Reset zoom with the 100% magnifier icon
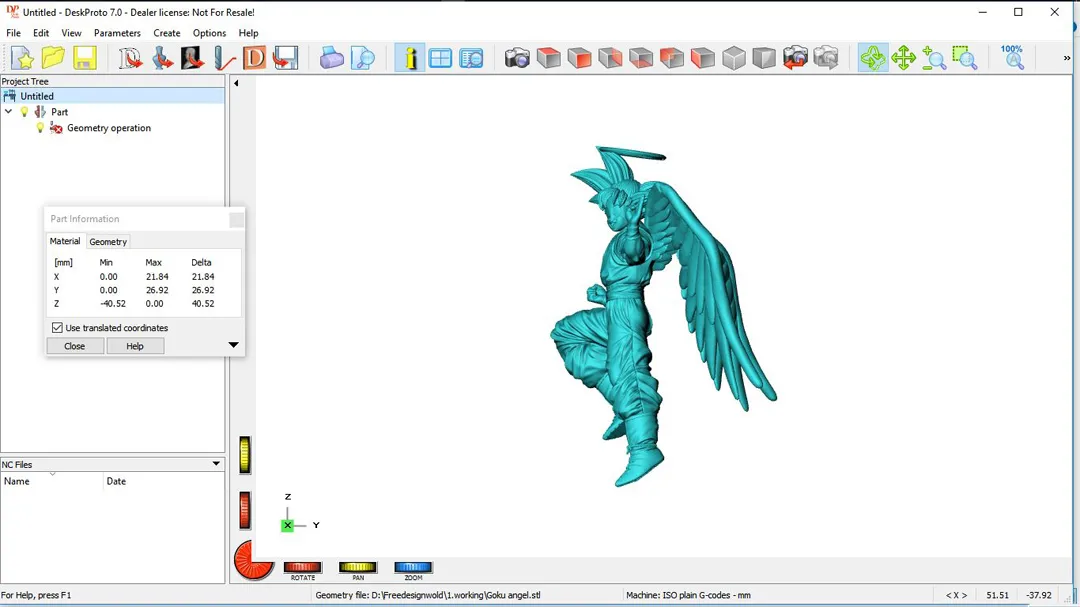 (x=1012, y=58)
